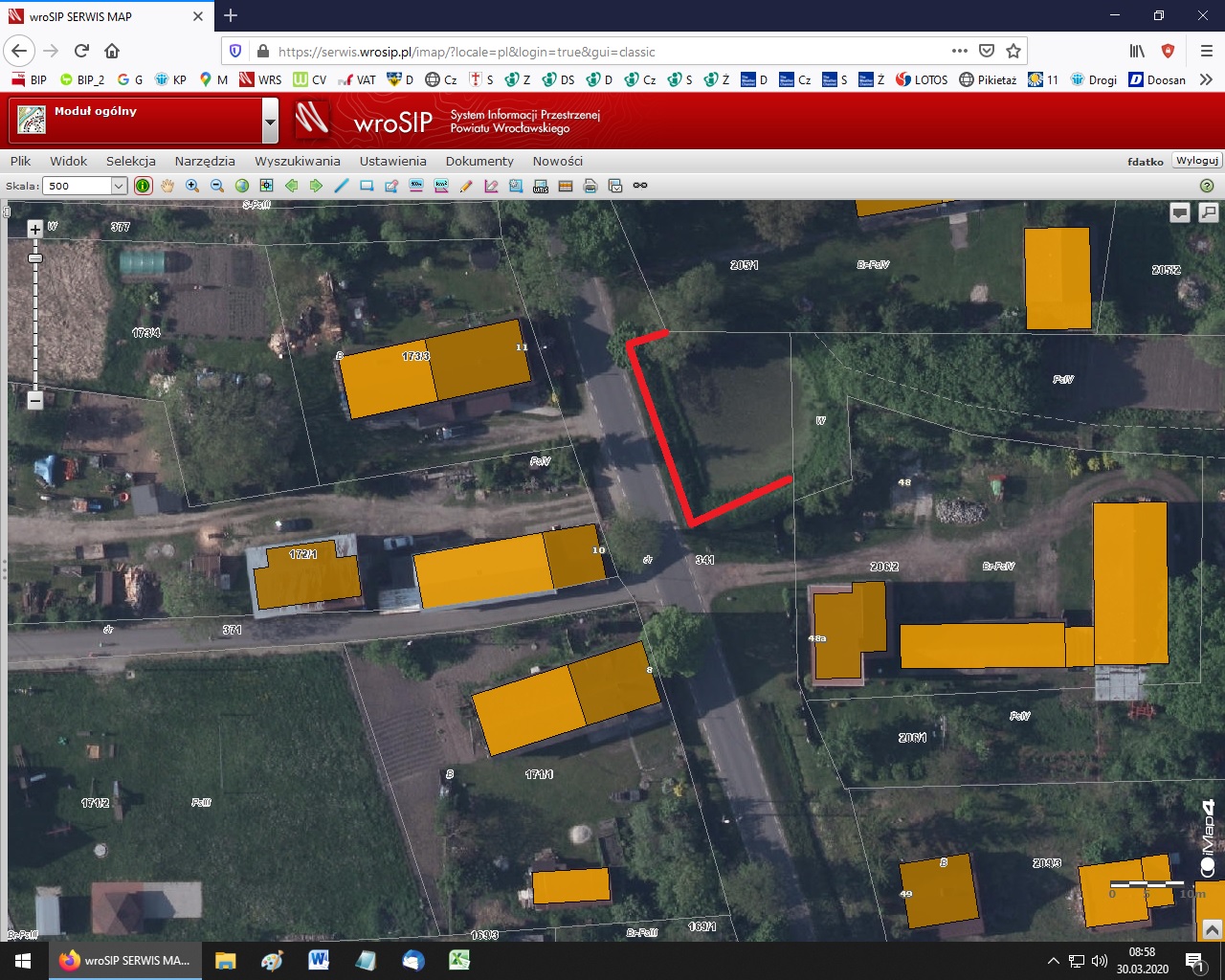1225x980 pixels.
Task: Select the pan hand tool
Action: coord(167,186)
